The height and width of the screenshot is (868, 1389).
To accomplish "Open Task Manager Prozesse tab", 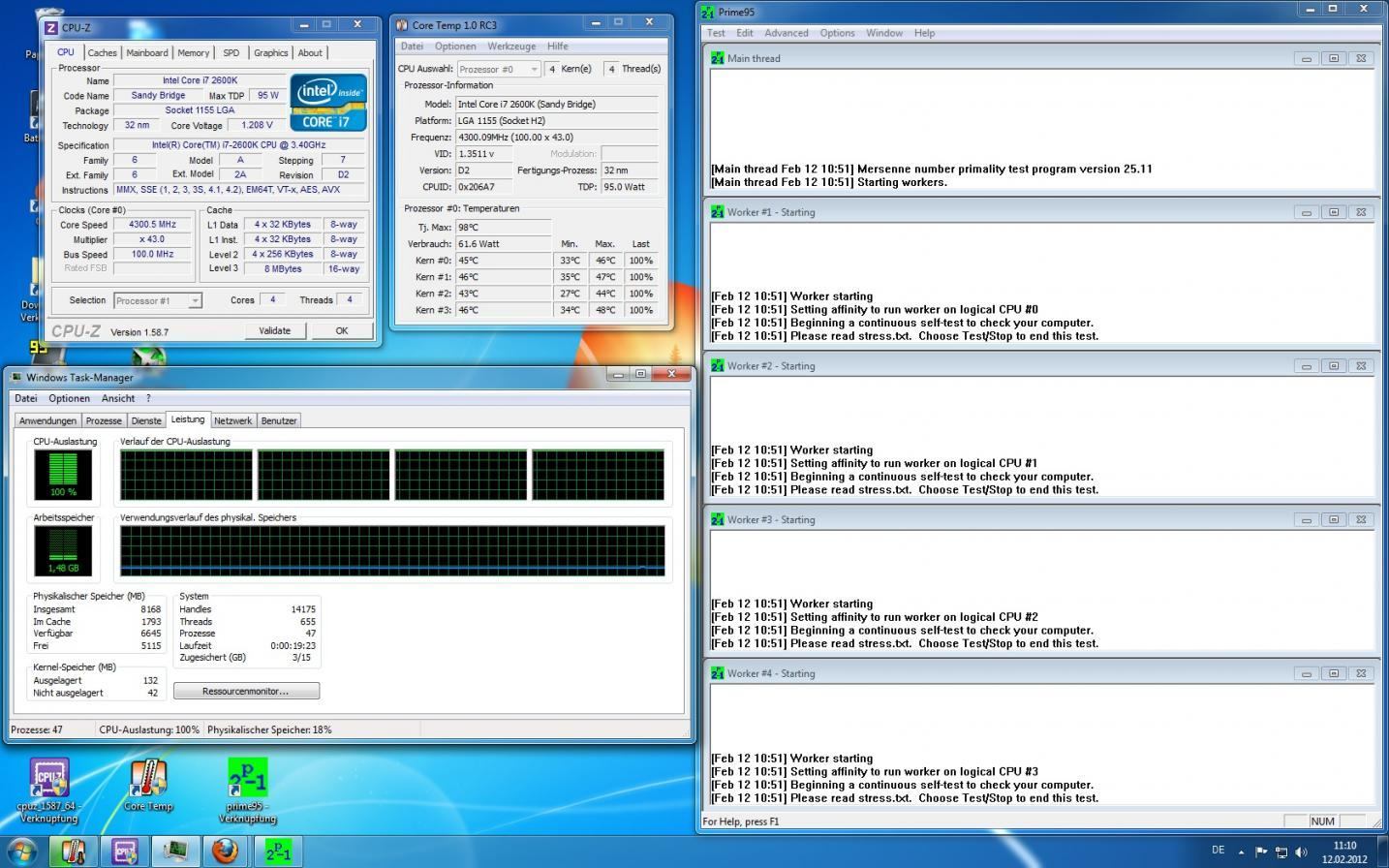I will 104,420.
